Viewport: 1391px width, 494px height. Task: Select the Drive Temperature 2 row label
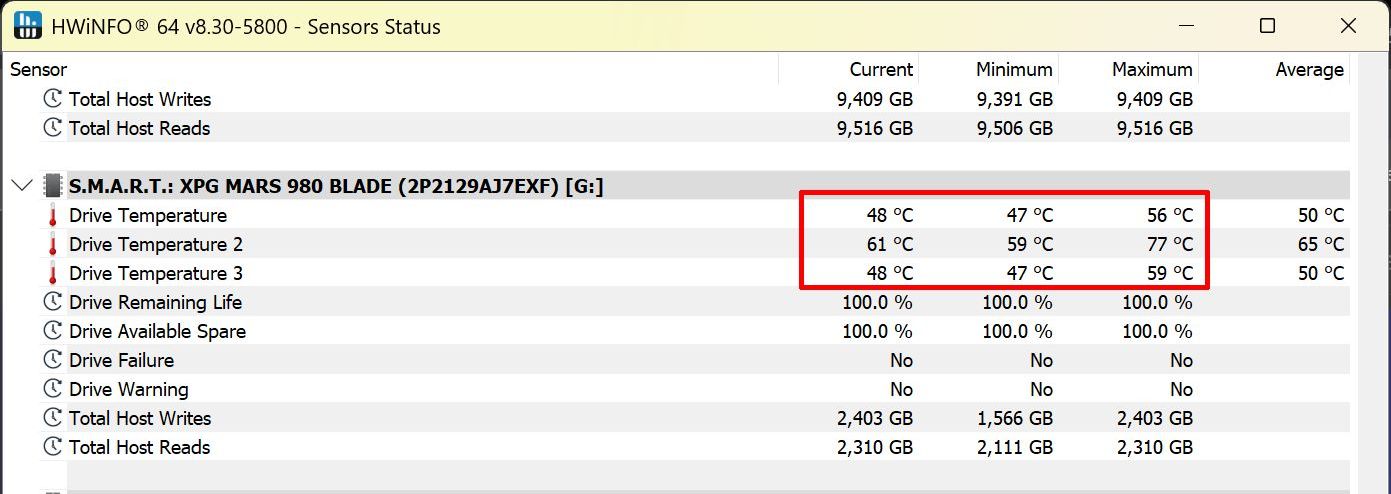click(156, 244)
